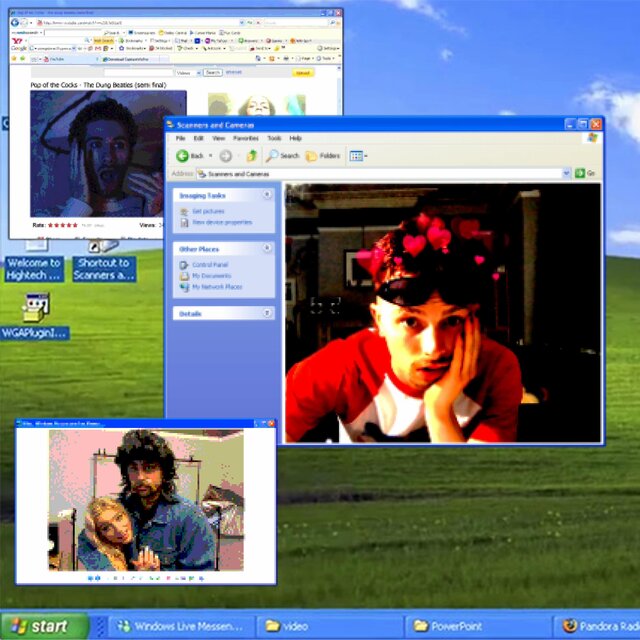Open My Documents from Other Places
Viewport: 640px width, 640px height.
coord(211,276)
